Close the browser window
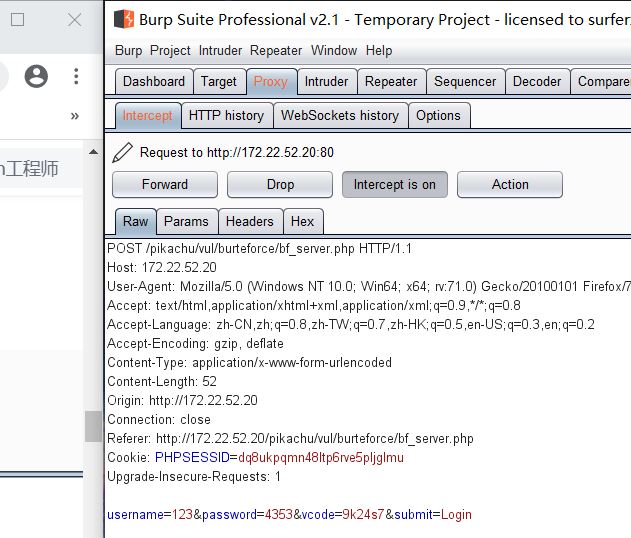The height and width of the screenshot is (538, 631). pos(74,19)
